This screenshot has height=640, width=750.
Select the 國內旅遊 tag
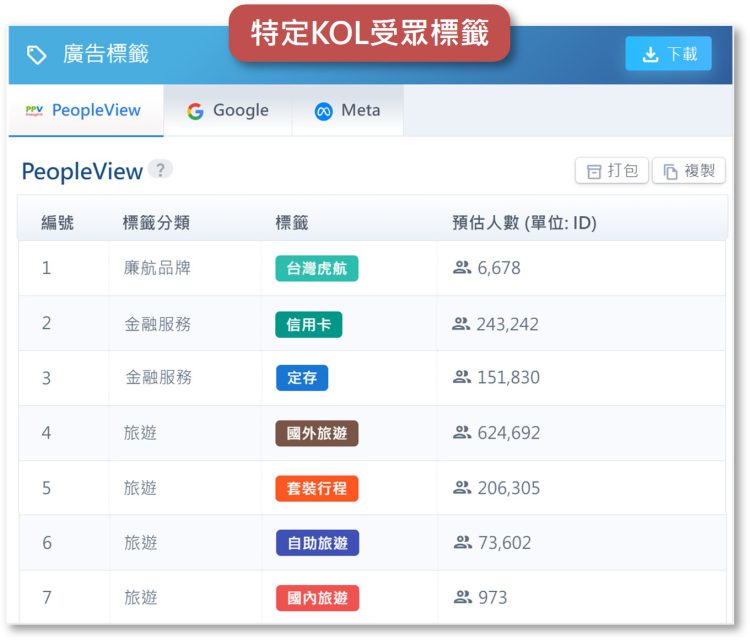317,598
